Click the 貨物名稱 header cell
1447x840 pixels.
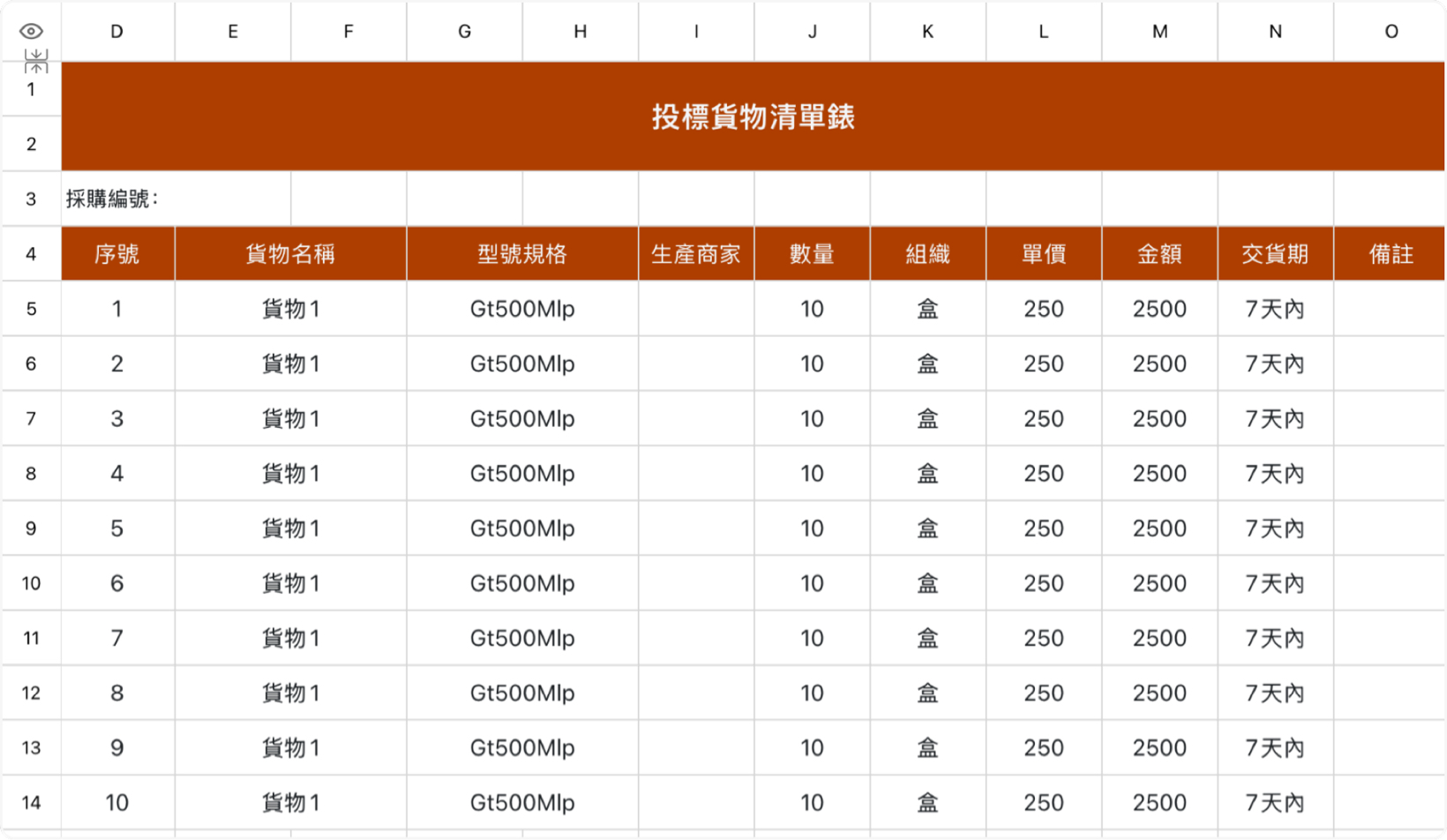[290, 254]
